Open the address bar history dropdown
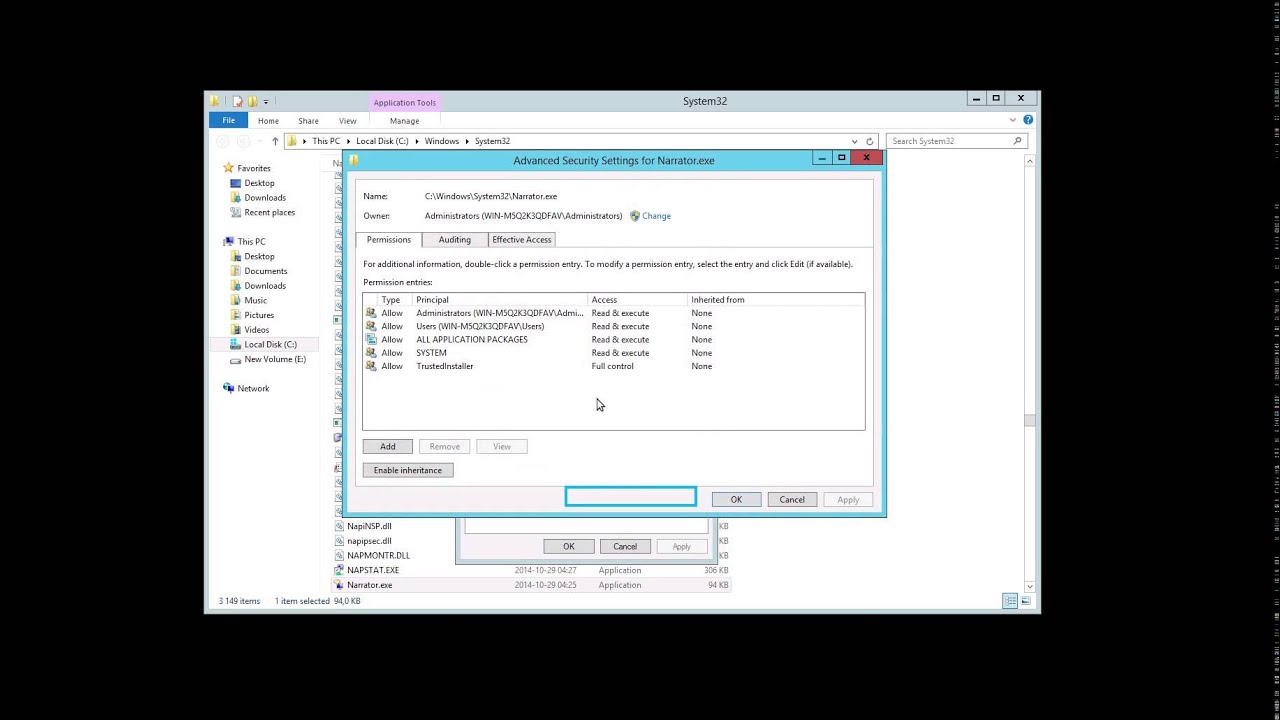 pos(854,141)
